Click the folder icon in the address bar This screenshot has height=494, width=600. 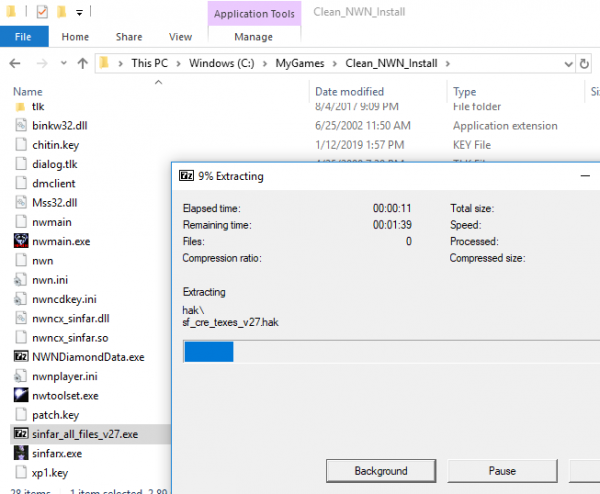pyautogui.click(x=104, y=63)
